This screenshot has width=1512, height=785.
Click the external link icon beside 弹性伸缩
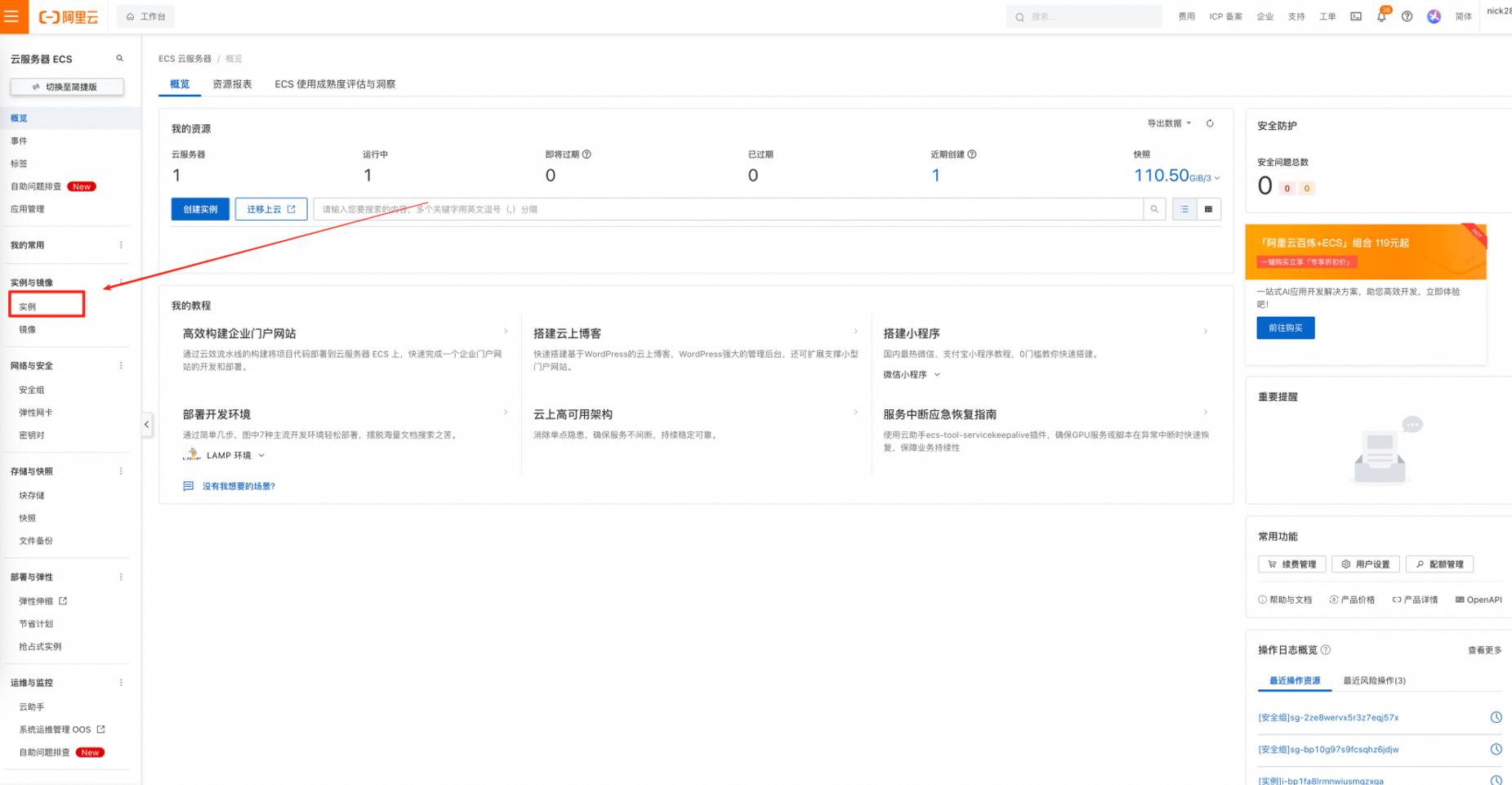[x=63, y=601]
